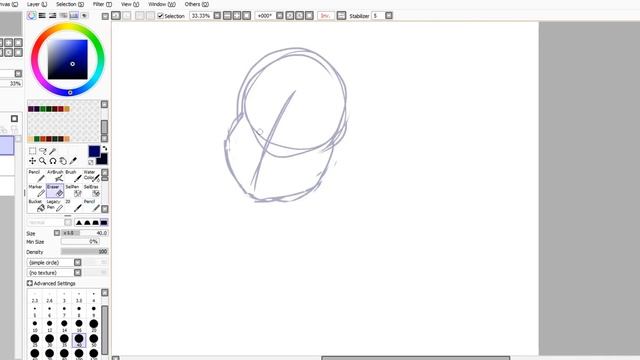Adjust the Min Size slider
640x360 pixels.
coord(80,242)
